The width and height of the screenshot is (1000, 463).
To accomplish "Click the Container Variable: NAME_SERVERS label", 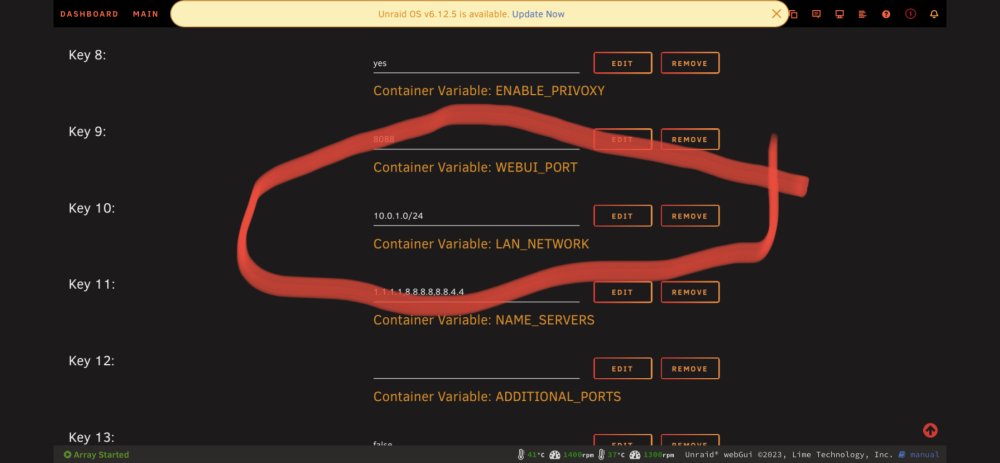I will (x=483, y=320).
